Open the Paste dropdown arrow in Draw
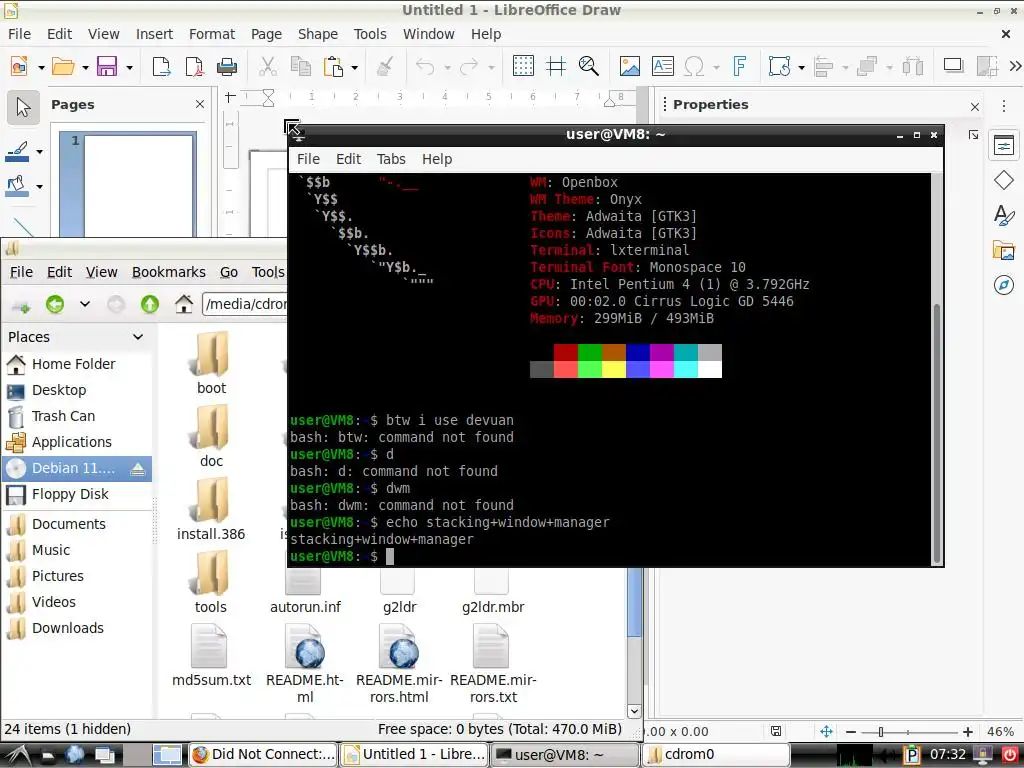The height and width of the screenshot is (768, 1024). tap(355, 67)
